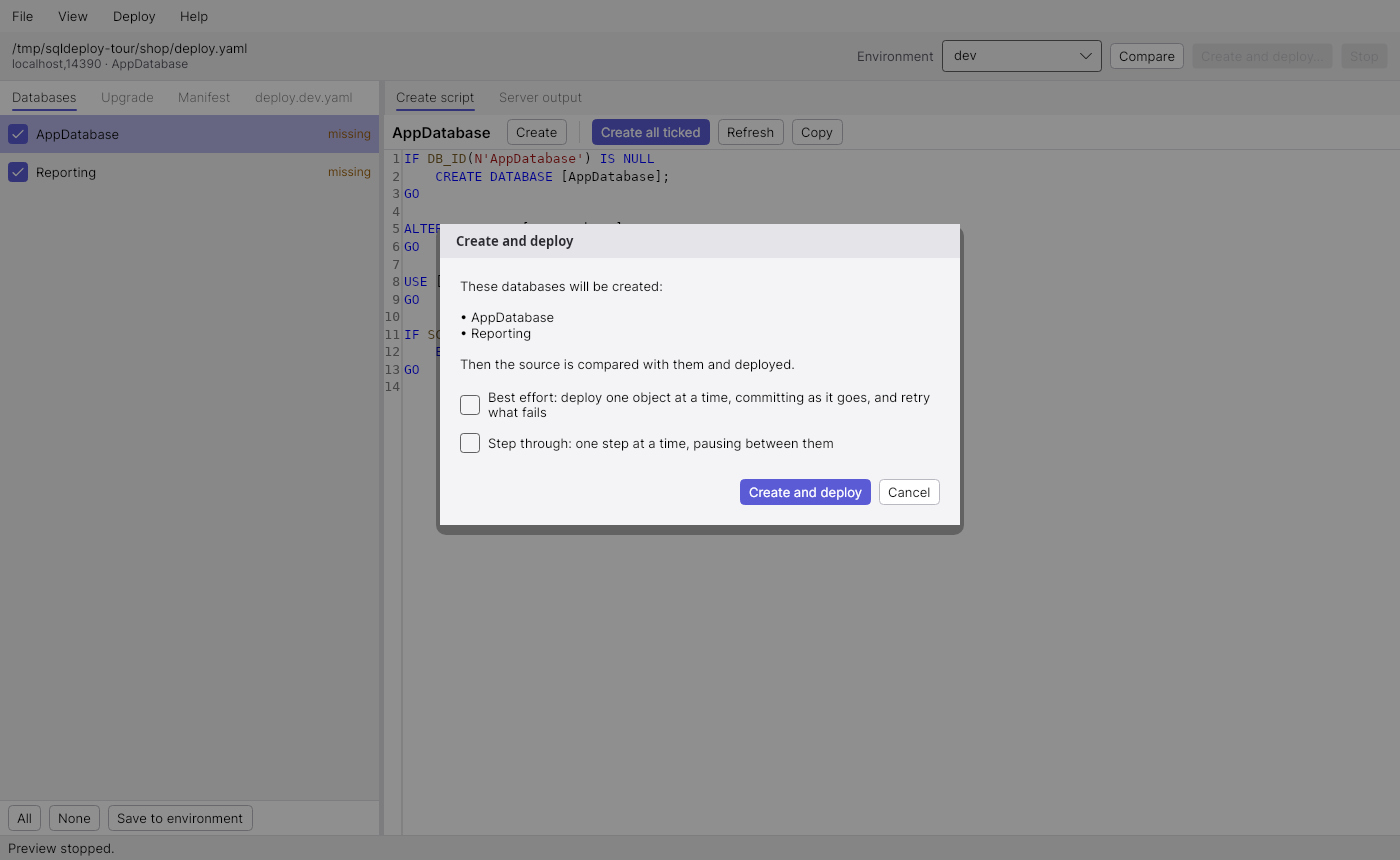Switch to the Upgrade tab
Image resolution: width=1400 pixels, height=860 pixels.
click(x=127, y=97)
